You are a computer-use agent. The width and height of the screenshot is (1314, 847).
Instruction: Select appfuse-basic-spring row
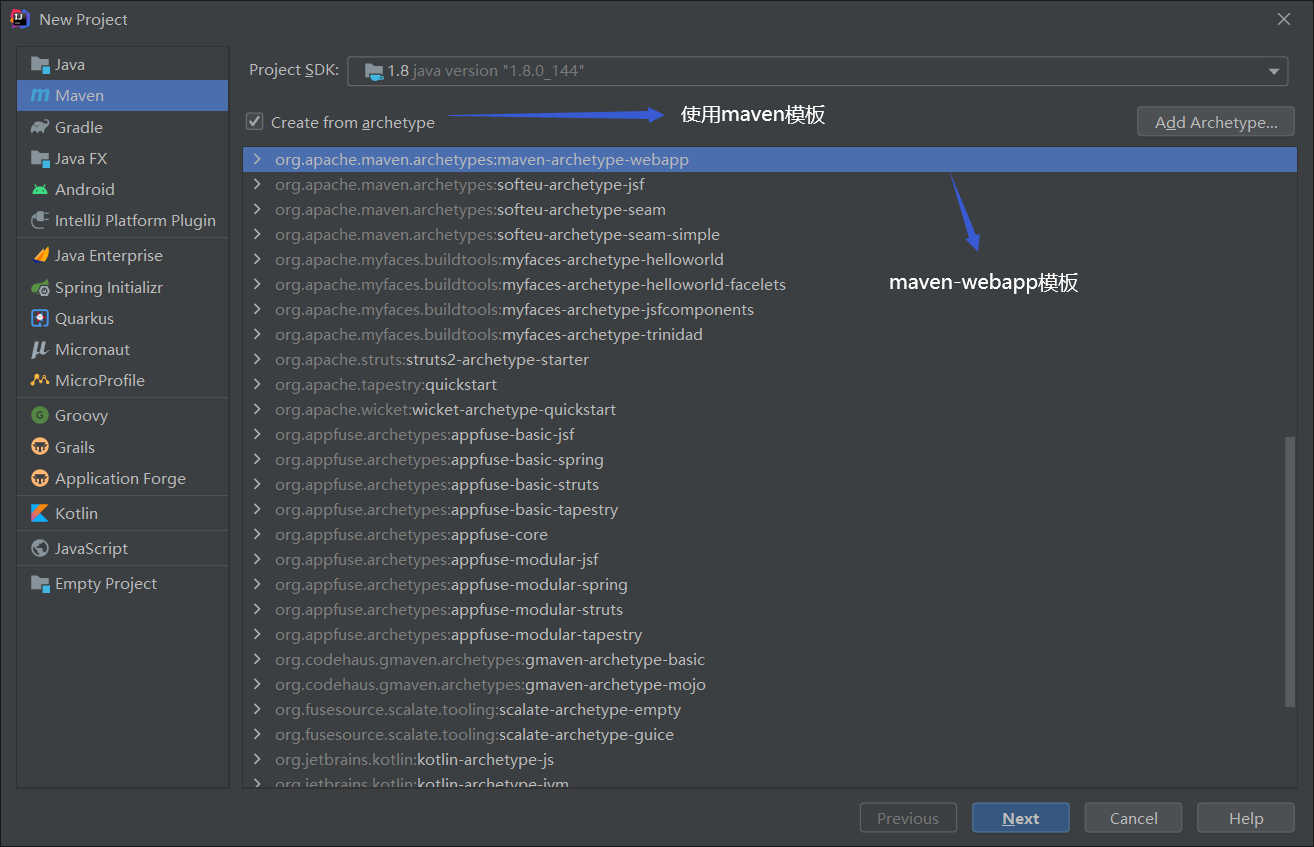point(770,459)
